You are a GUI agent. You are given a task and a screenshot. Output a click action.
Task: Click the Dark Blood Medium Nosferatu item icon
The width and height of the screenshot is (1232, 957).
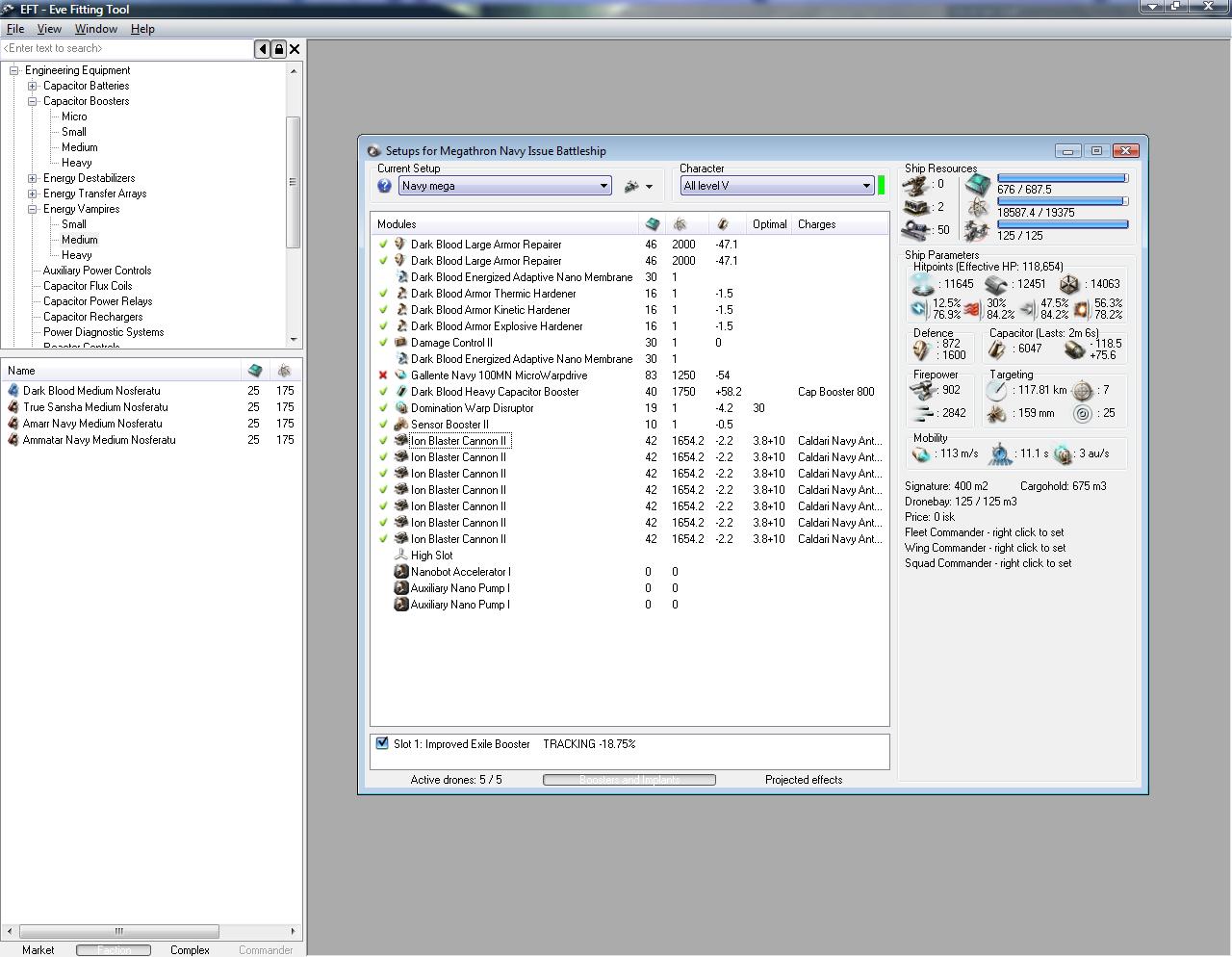pos(13,391)
